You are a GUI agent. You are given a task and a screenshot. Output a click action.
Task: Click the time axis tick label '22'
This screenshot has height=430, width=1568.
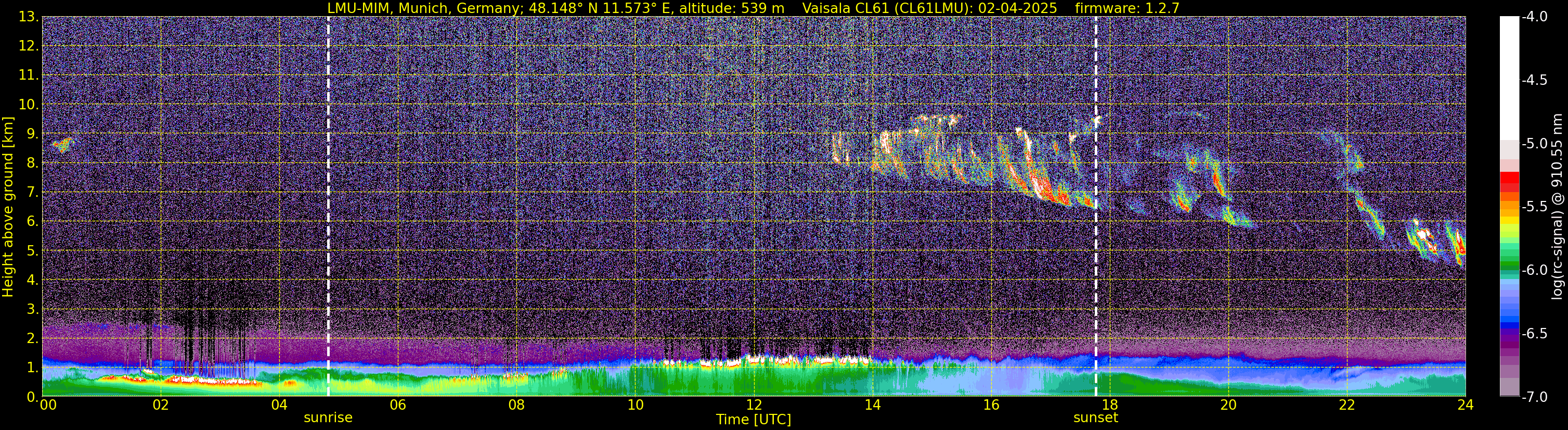[1347, 405]
